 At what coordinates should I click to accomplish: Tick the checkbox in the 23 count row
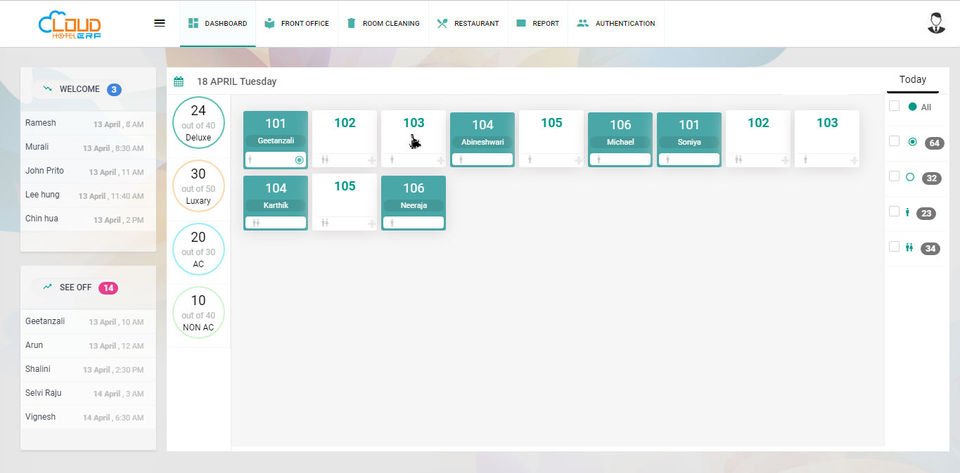point(894,212)
